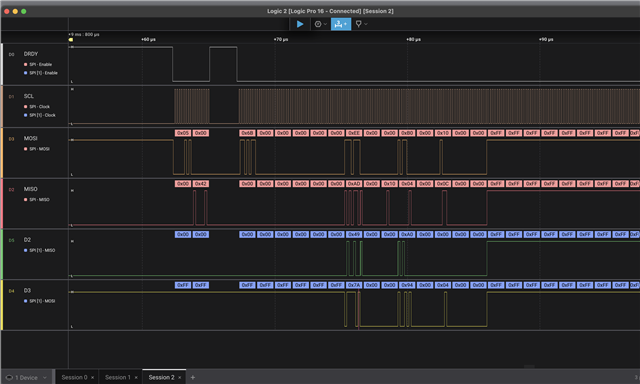Click the SPI [1] - MOSI analyzer label
The width and height of the screenshot is (640, 384).
tap(42, 301)
